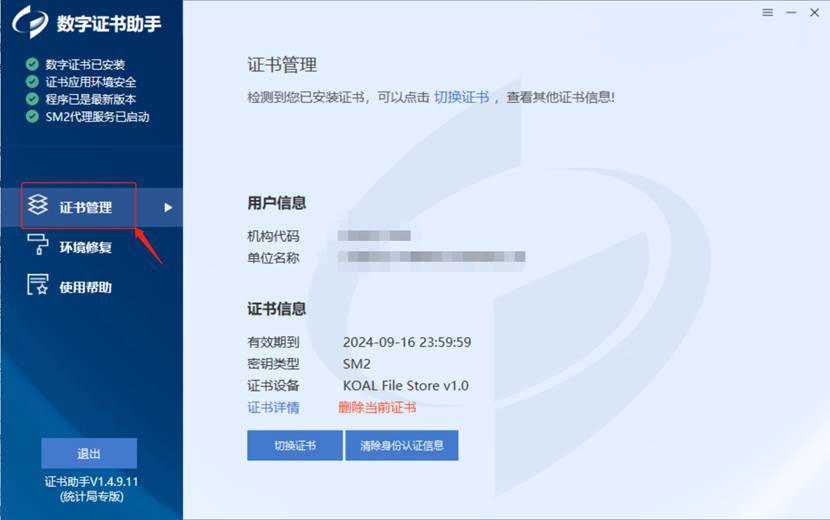The width and height of the screenshot is (830, 520).
Task: Click the green check beside 数字证书已安装
Action: click(x=32, y=65)
